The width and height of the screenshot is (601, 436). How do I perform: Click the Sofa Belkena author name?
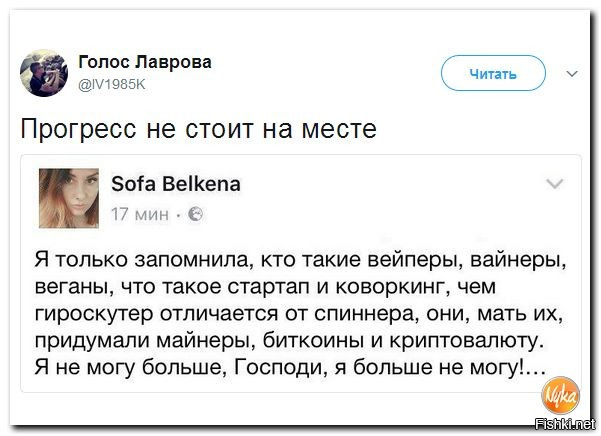(x=176, y=184)
